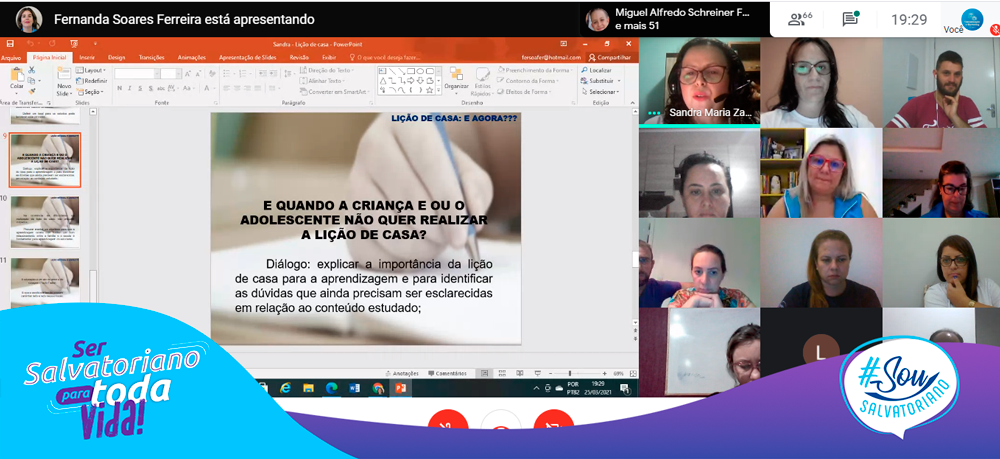Screen dimensions: 1000x459
Task: Click the Organizar arrange icon
Action: click(456, 79)
